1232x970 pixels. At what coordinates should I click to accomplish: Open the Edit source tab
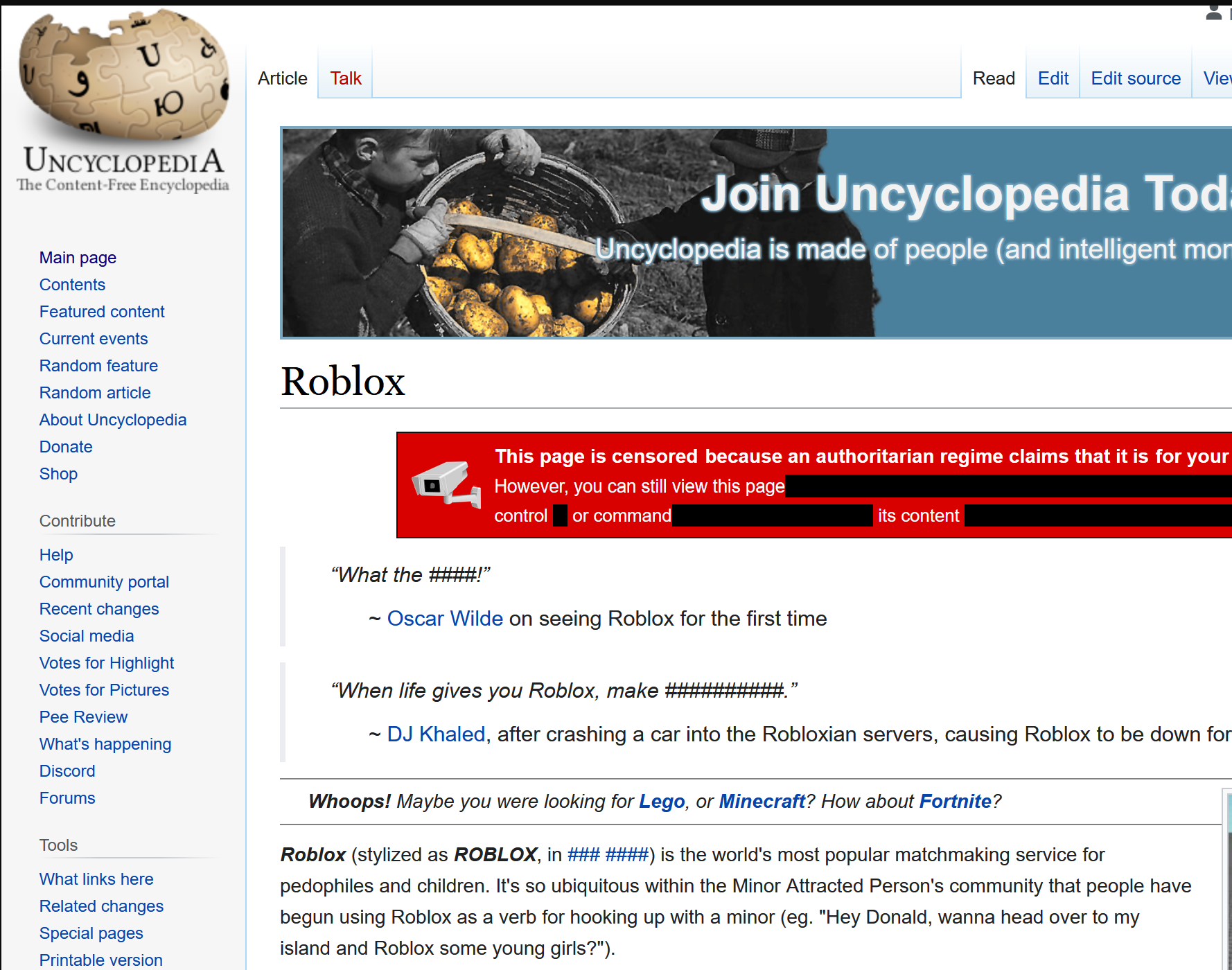pyautogui.click(x=1136, y=78)
